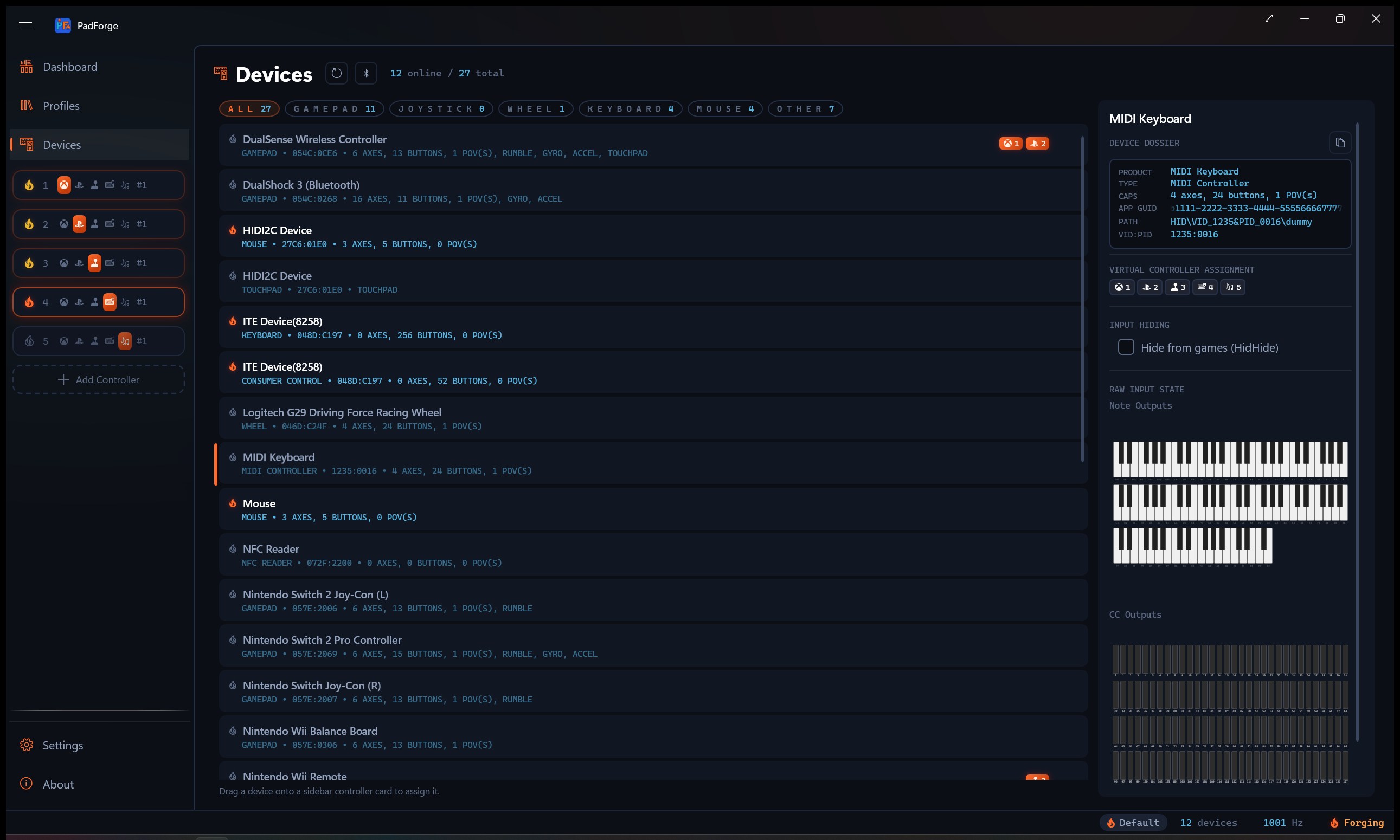Click Xbox slot 1 badge on DualSense row
The image size is (1400, 840).
[x=1010, y=144]
